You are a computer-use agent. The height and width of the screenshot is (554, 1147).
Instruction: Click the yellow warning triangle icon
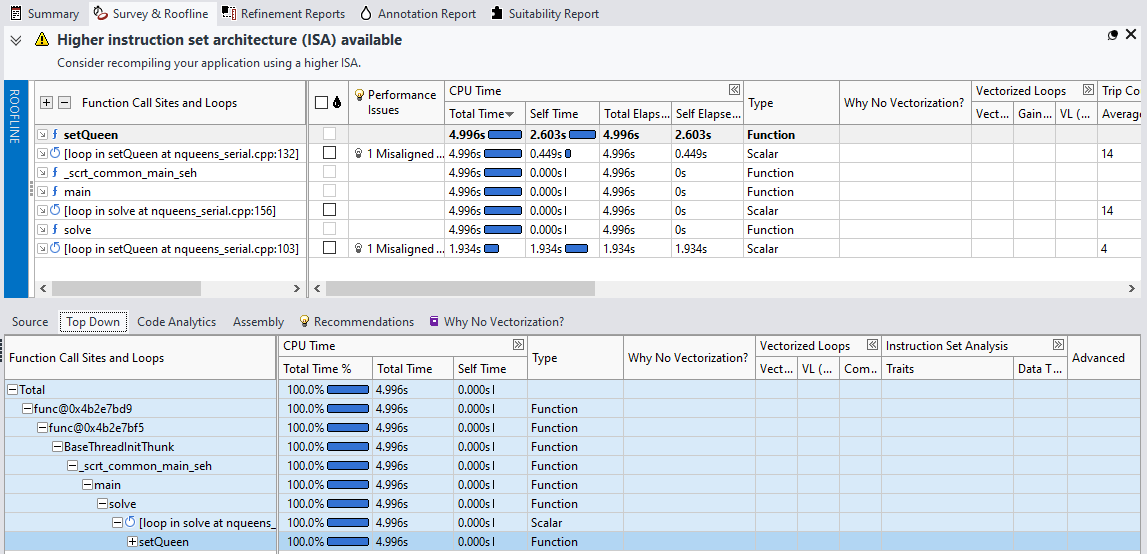click(41, 40)
